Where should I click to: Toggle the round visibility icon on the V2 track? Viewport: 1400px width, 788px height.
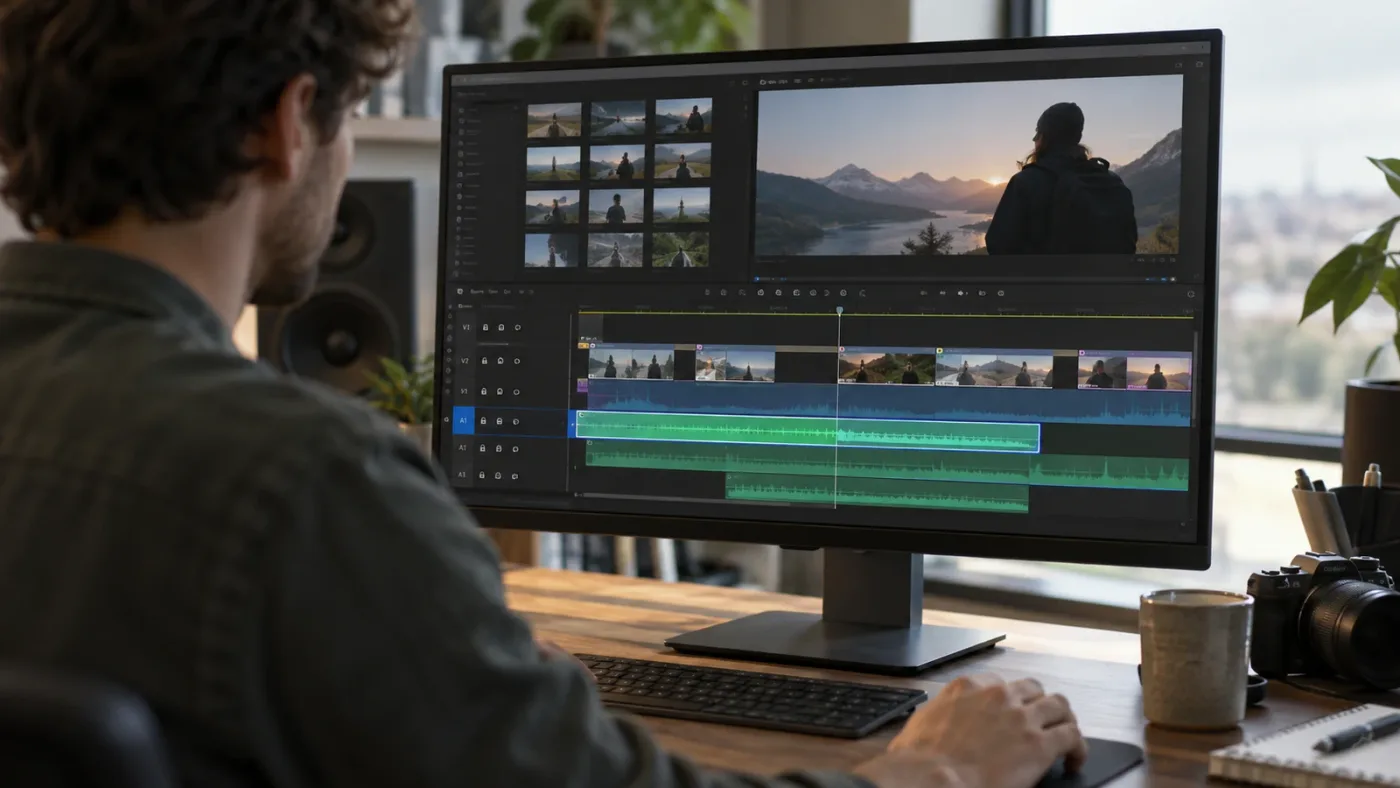pos(517,361)
